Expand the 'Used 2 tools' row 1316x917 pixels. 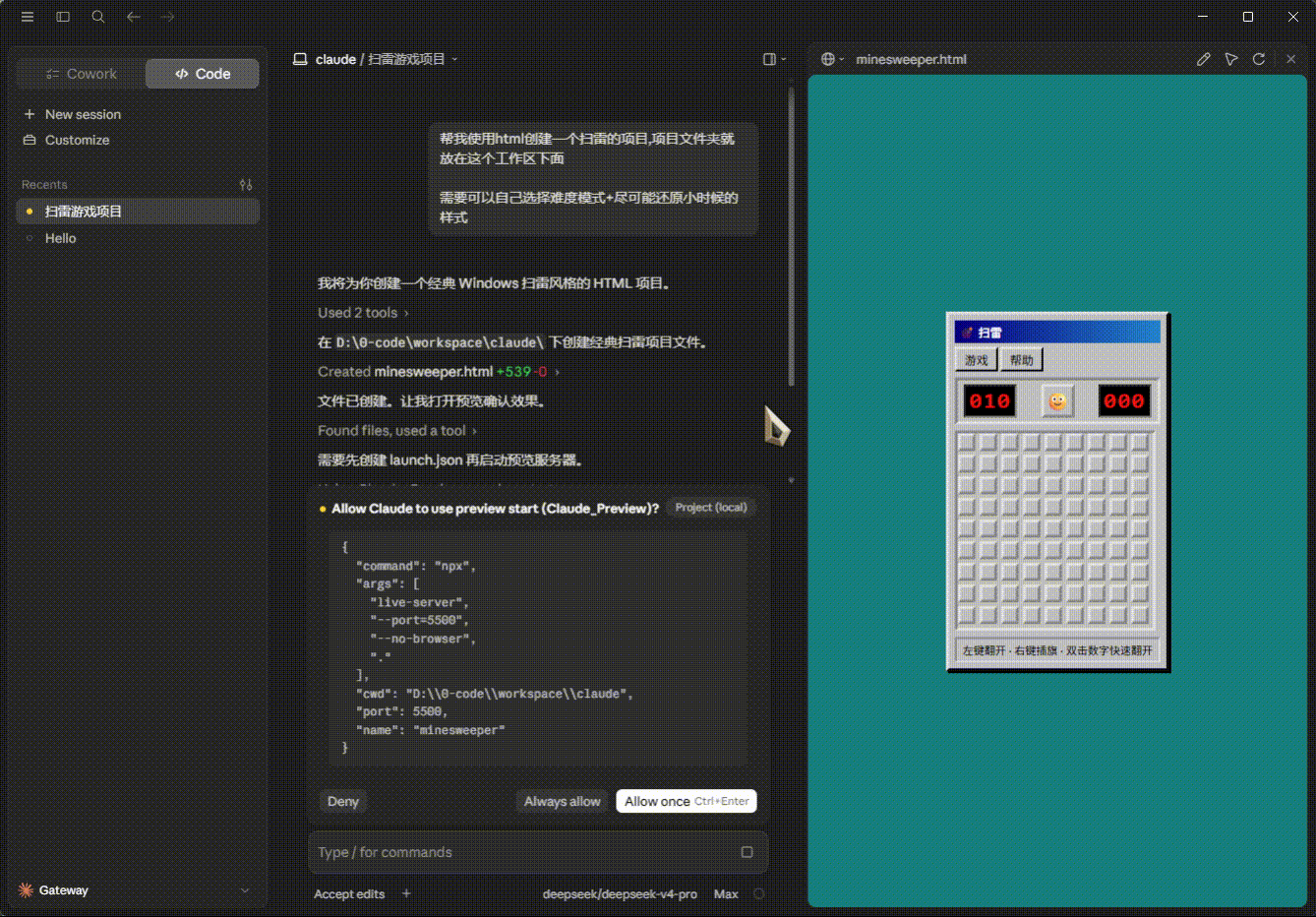coord(363,313)
